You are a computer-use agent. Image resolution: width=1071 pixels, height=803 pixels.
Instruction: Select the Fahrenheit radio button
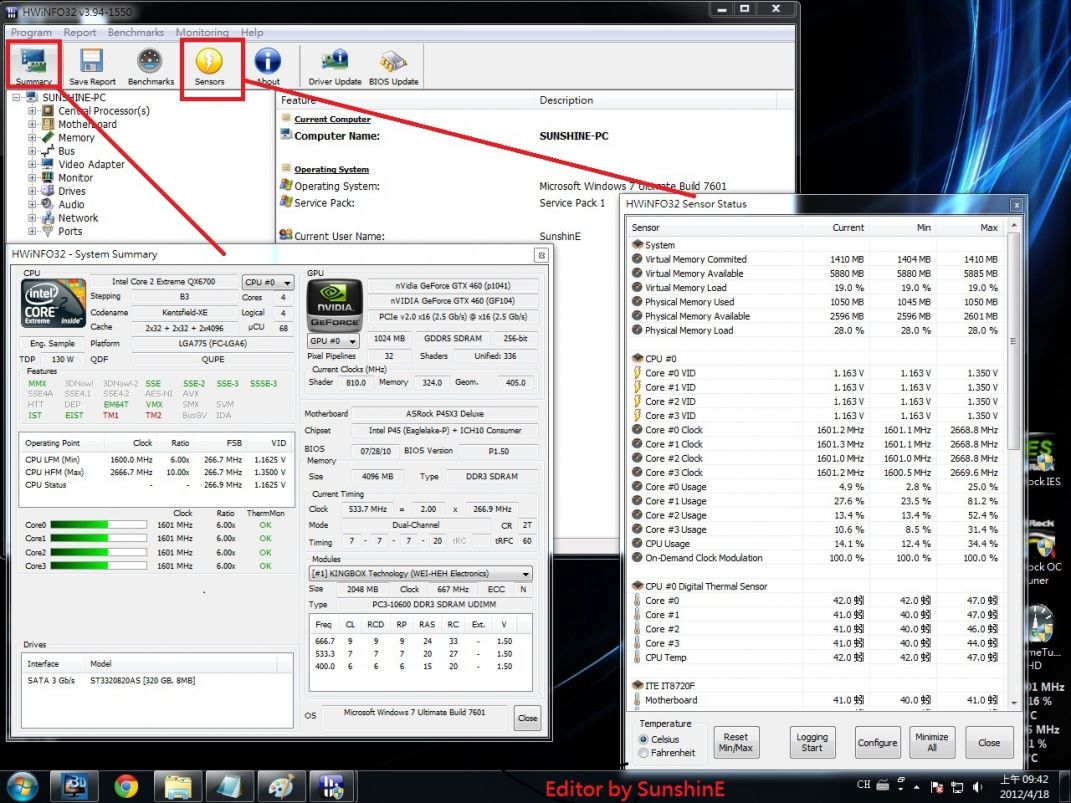(643, 752)
